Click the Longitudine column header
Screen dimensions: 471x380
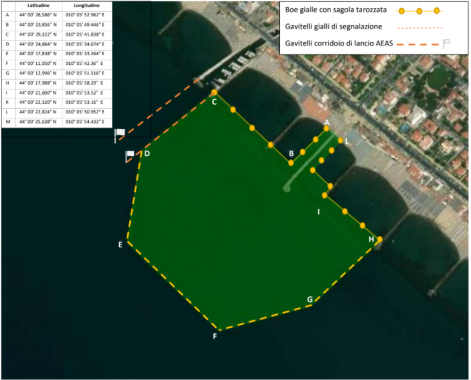pyautogui.click(x=86, y=5)
